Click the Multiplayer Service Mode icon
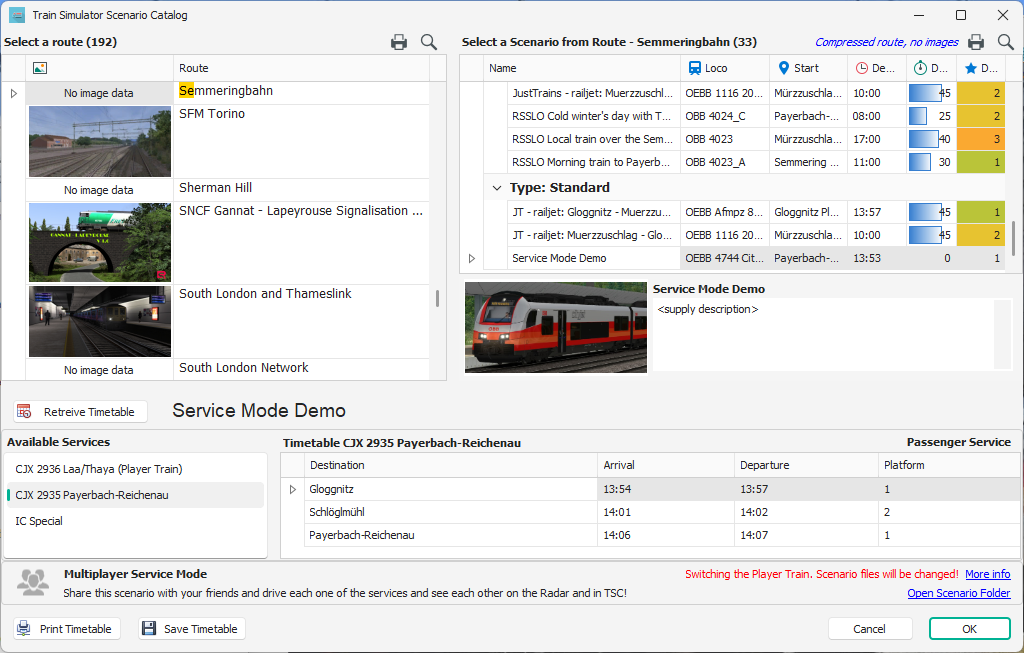Screen dimensions: 1024x653 33,582
